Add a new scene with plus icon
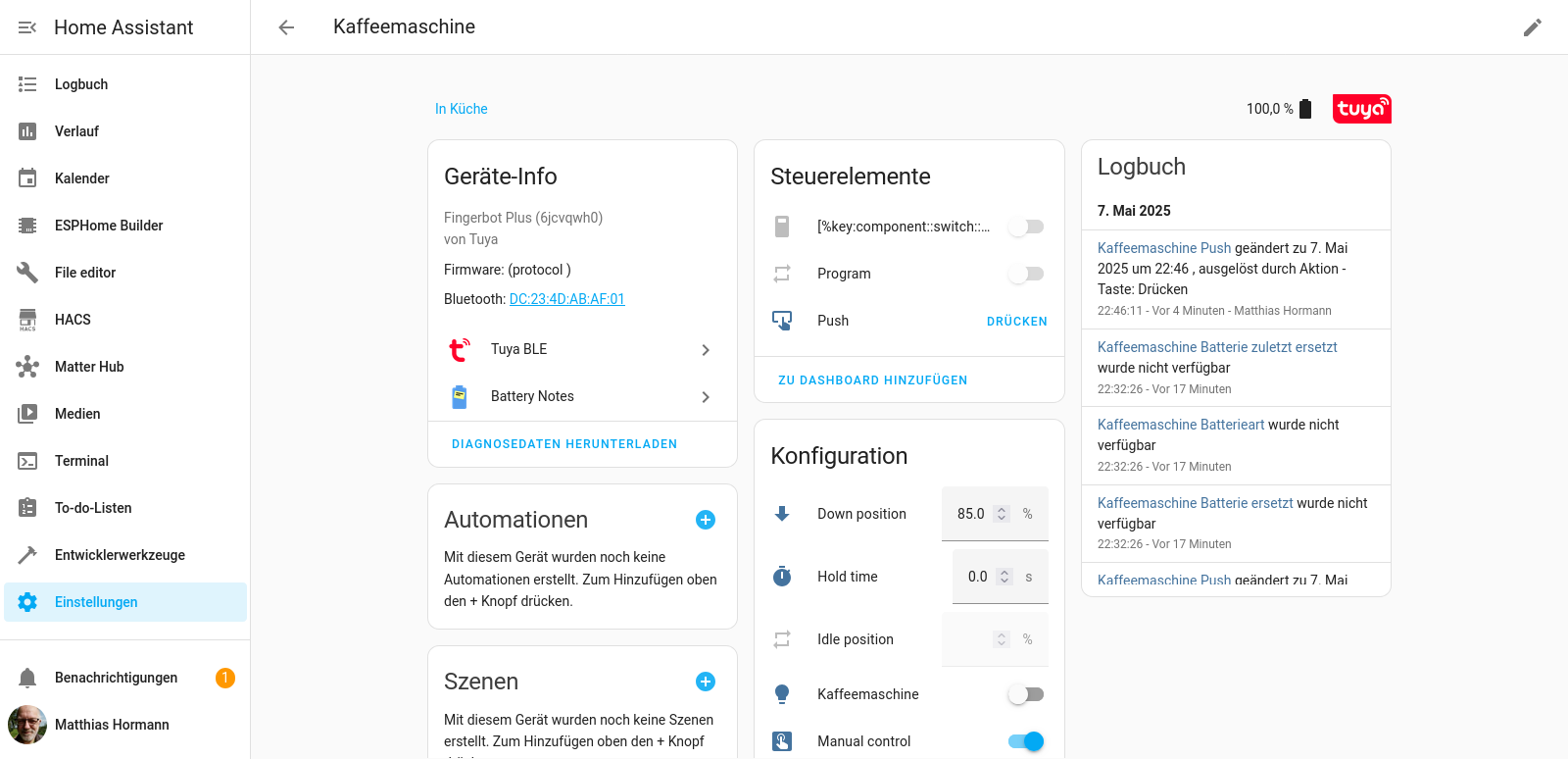Screen dimensions: 1568x759 [x=706, y=682]
